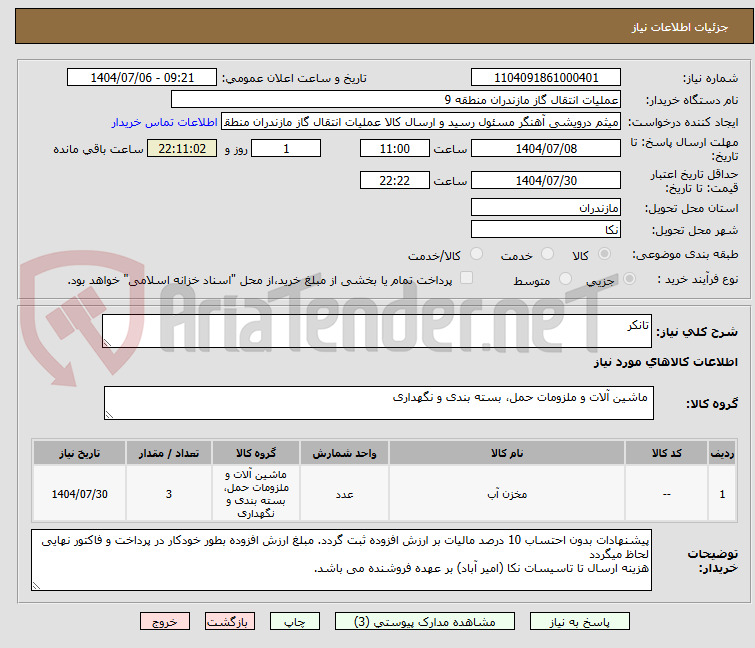755x648 pixels.
Task: Click the نام کالا column header
Action: pos(507,453)
